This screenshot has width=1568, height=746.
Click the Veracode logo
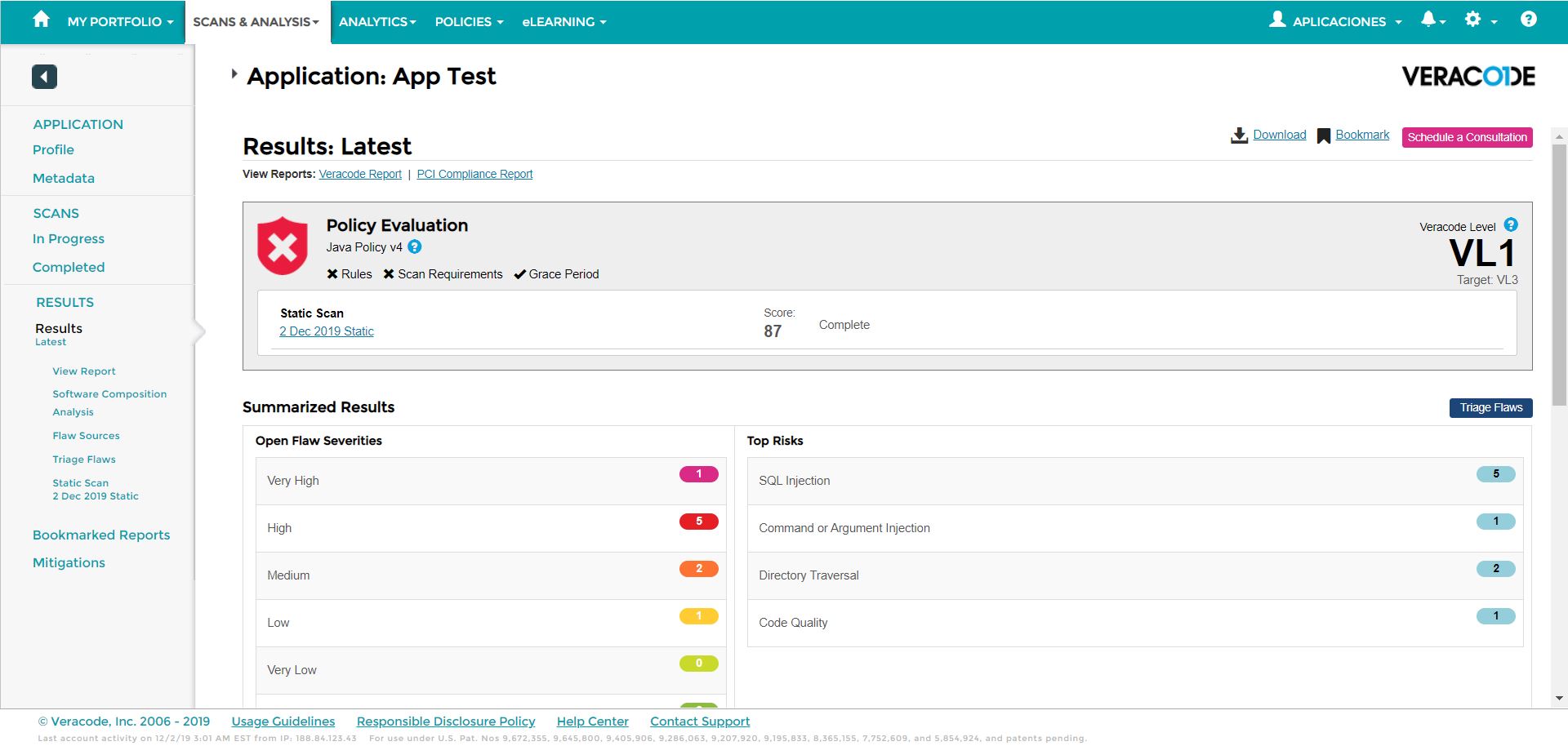coord(1468,77)
